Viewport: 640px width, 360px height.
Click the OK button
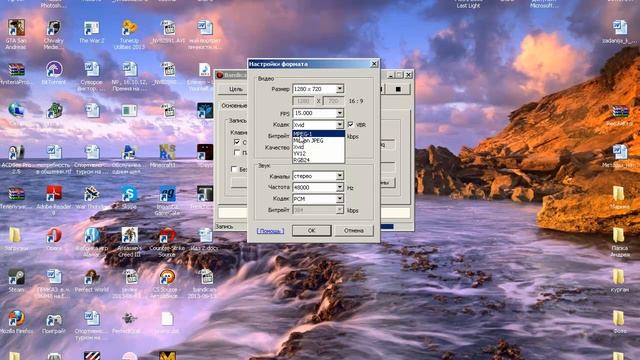pyautogui.click(x=311, y=231)
